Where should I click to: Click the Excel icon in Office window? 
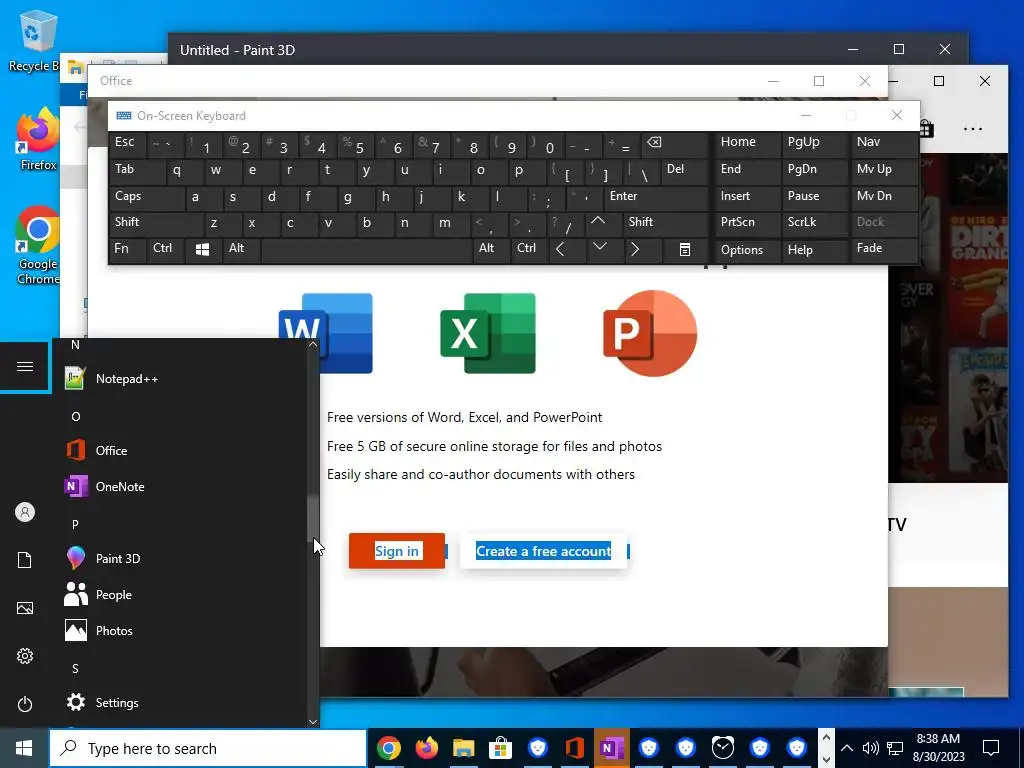(488, 333)
